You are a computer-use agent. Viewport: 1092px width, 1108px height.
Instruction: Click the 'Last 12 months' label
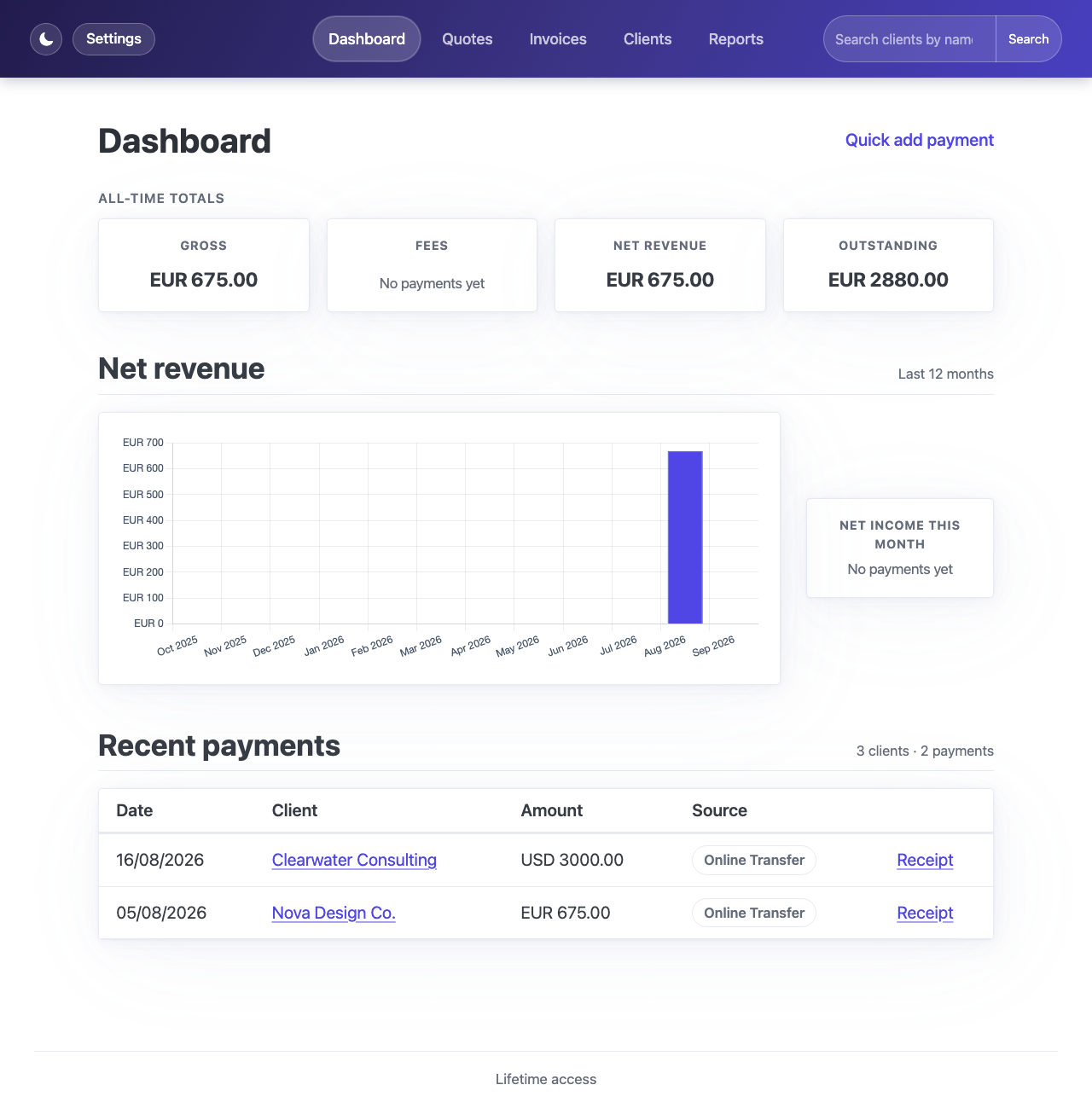point(945,374)
